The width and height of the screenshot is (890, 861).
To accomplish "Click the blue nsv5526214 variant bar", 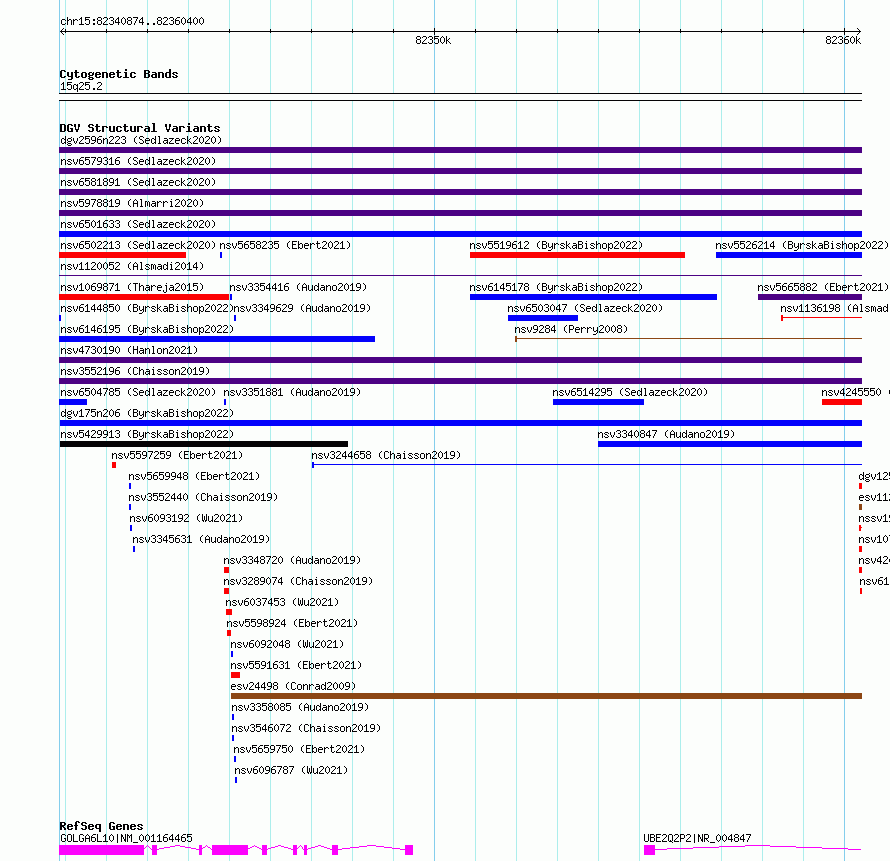I will (789, 255).
